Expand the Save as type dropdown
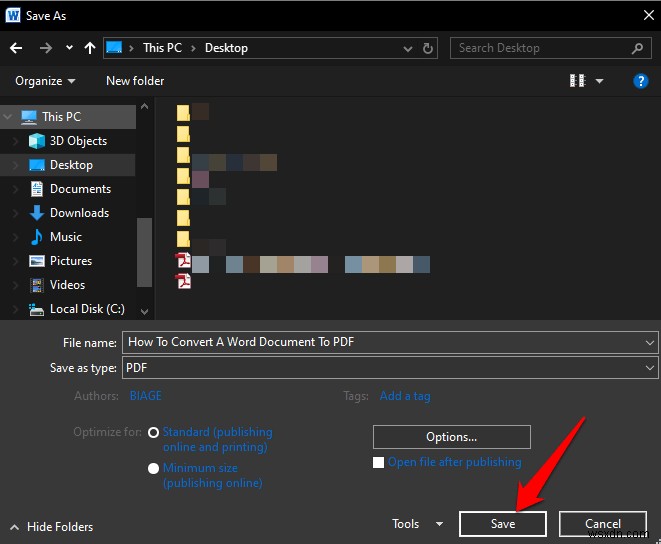661x544 pixels. pos(651,368)
